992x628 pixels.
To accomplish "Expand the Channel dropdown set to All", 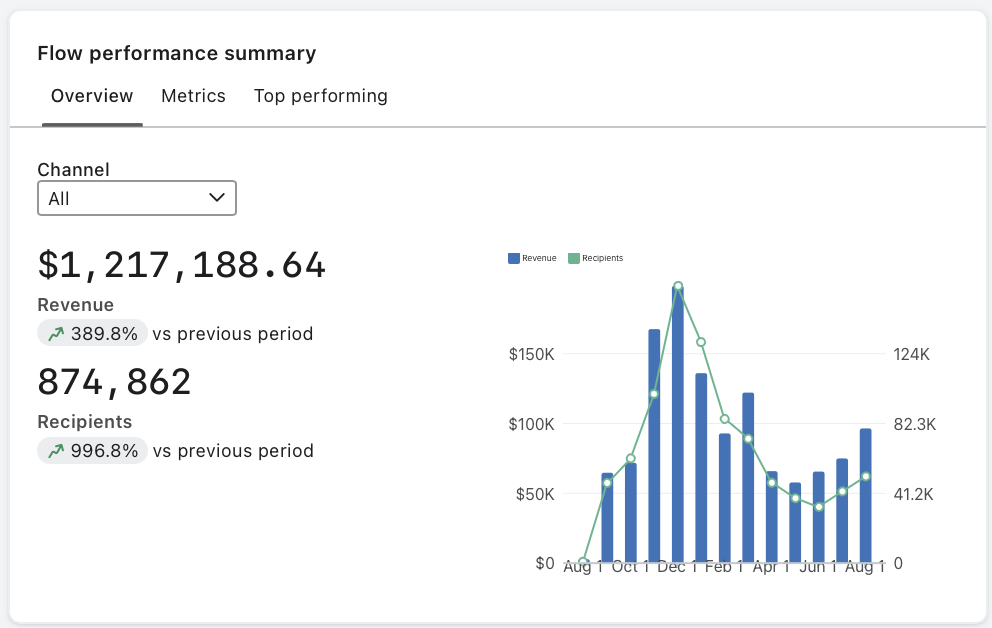I will tap(137, 198).
